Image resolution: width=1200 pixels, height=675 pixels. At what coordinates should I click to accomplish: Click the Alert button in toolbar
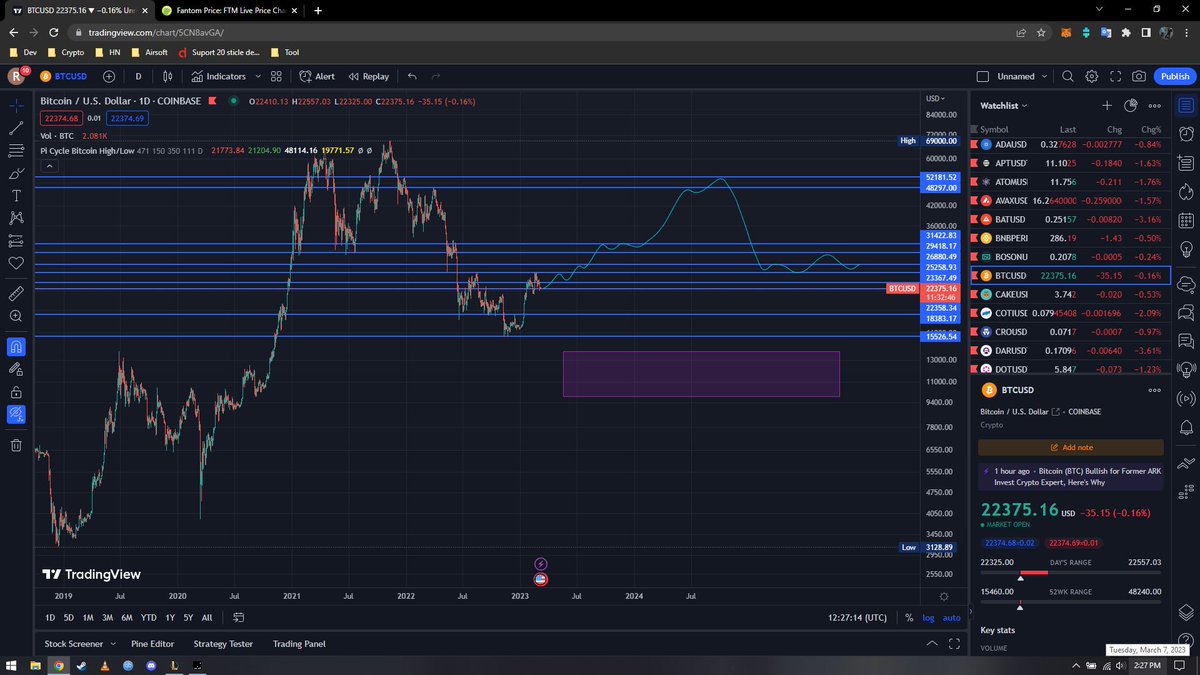tap(317, 76)
